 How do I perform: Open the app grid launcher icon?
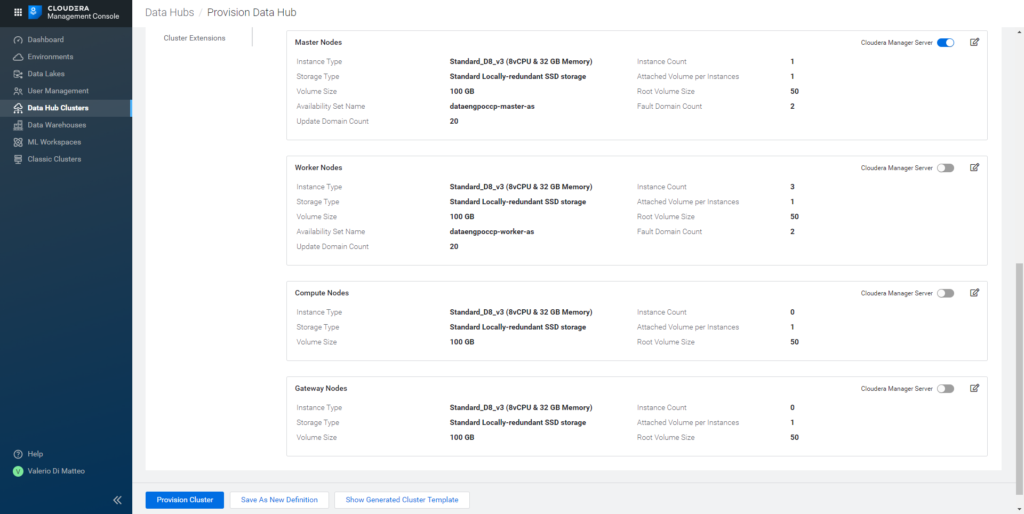[18, 12]
